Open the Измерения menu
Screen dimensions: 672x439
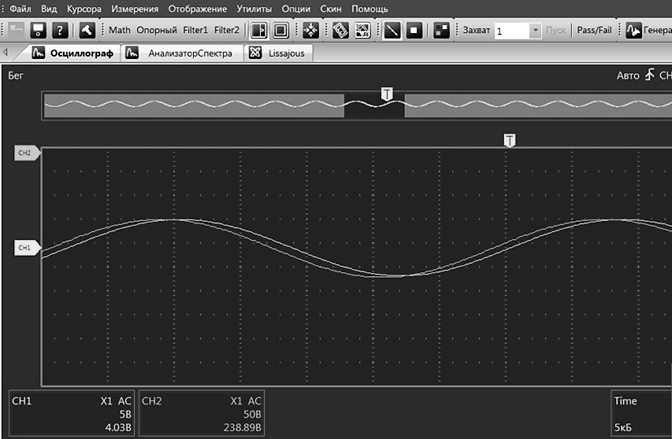pos(135,9)
